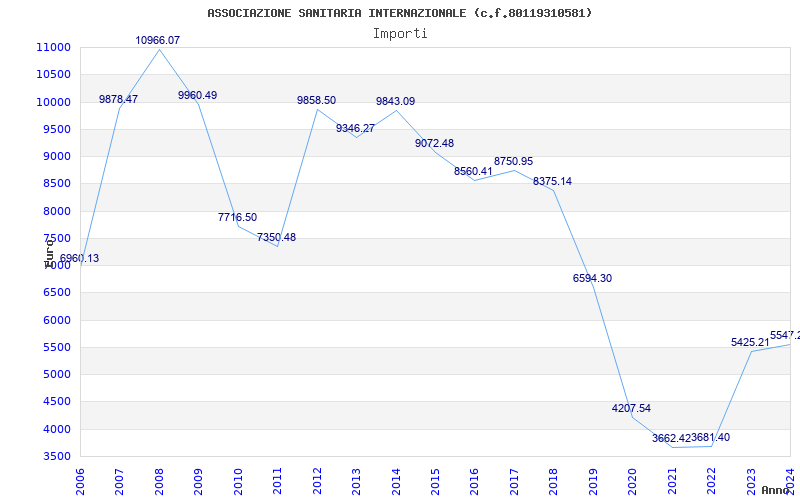Viewport: 800px width, 500px height.
Task: Click the 9000 value on the Euro axis
Action: coord(57,157)
